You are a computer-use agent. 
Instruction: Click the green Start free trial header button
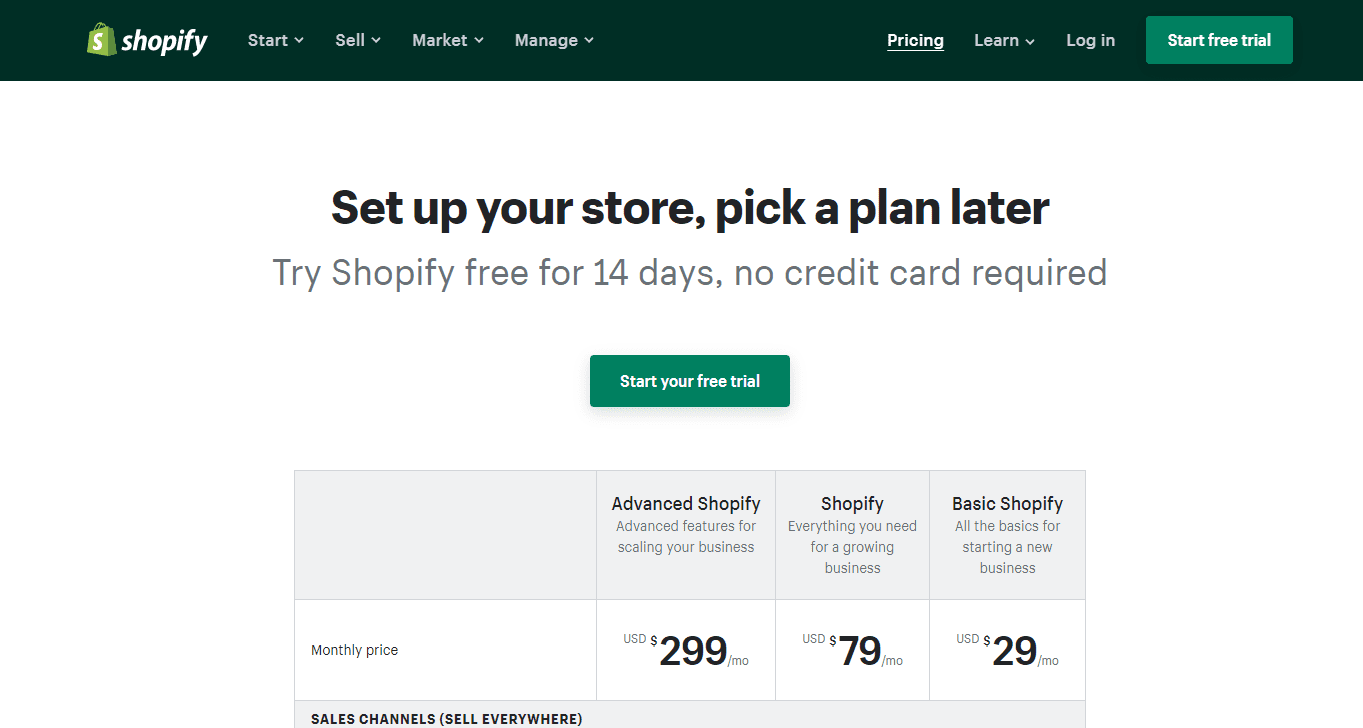pos(1218,39)
